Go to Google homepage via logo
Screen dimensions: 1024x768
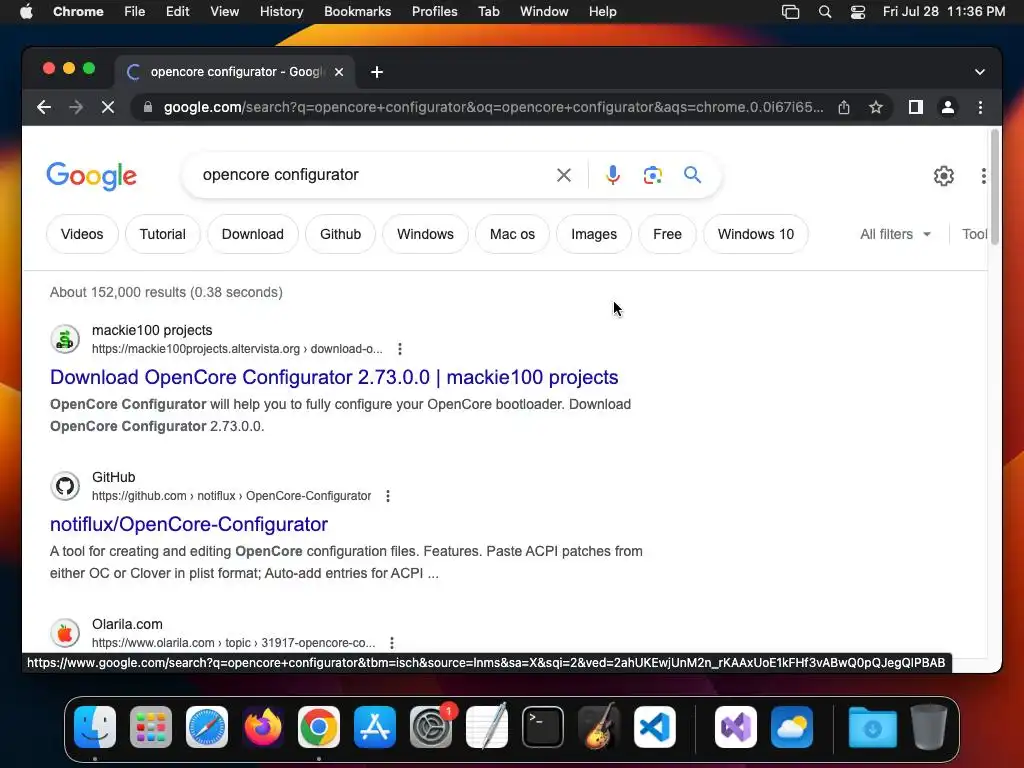(91, 176)
